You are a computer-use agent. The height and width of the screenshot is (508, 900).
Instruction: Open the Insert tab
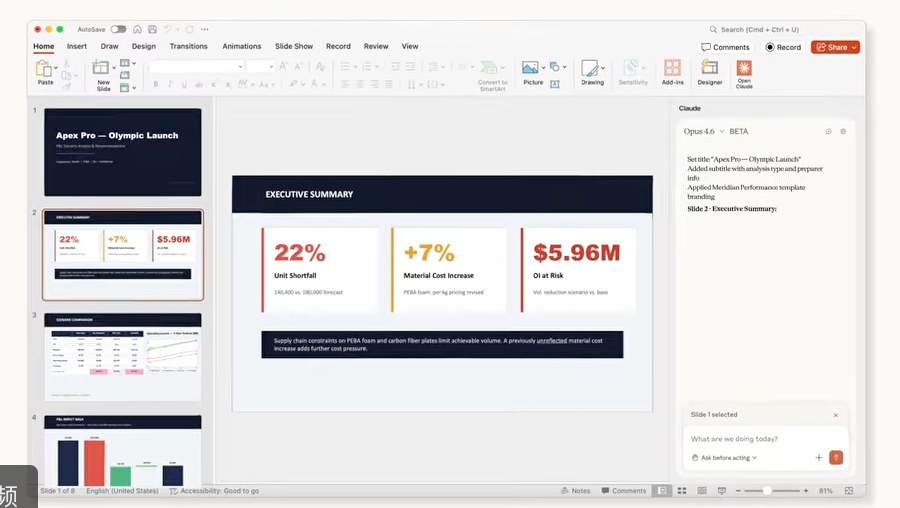point(76,46)
